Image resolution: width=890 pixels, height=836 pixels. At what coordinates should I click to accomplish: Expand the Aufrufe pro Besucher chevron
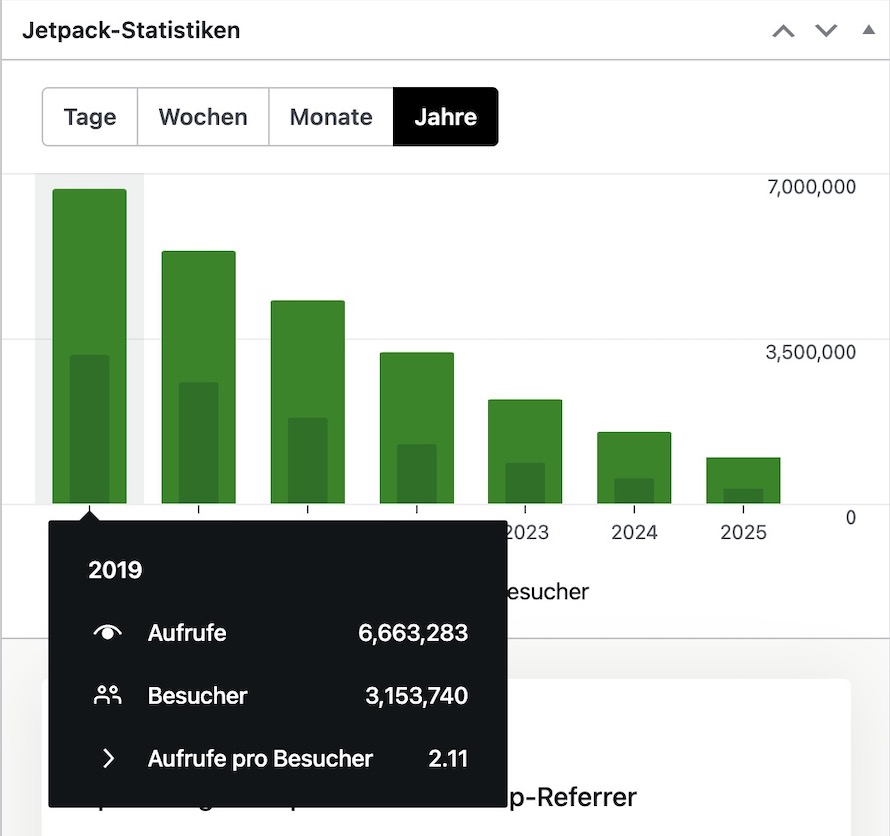(108, 759)
